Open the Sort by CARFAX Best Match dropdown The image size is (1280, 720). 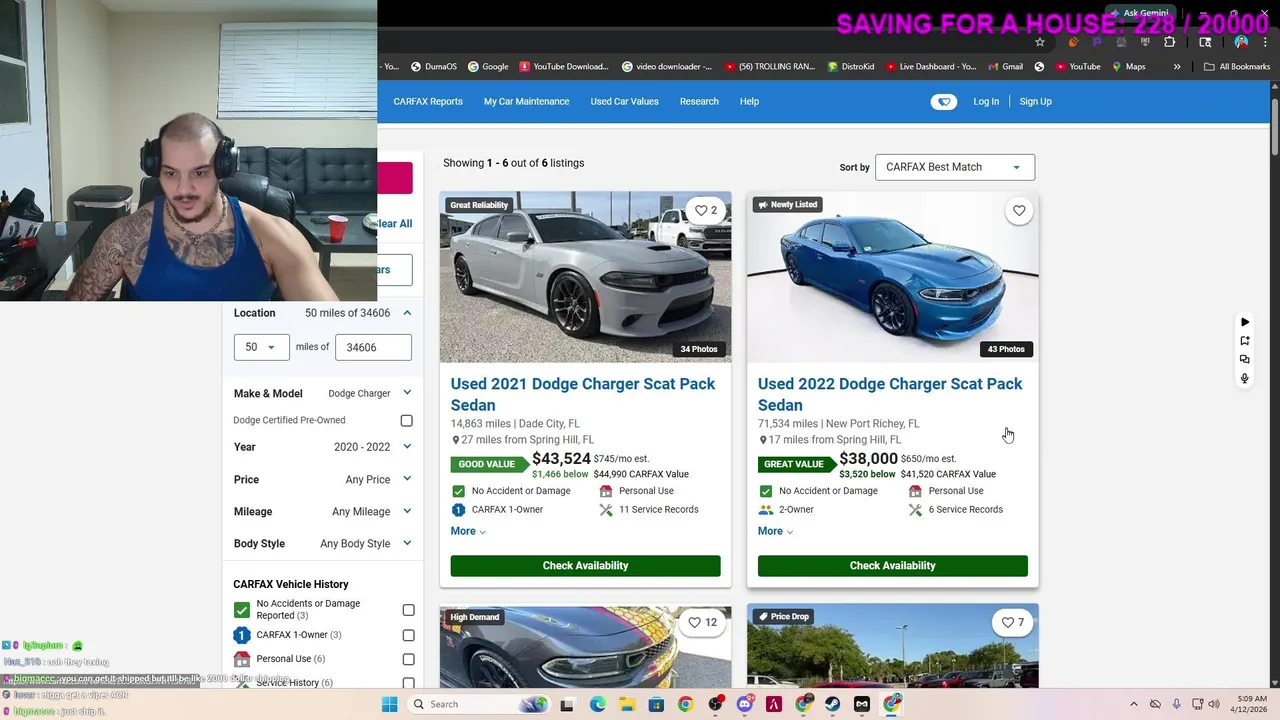954,167
